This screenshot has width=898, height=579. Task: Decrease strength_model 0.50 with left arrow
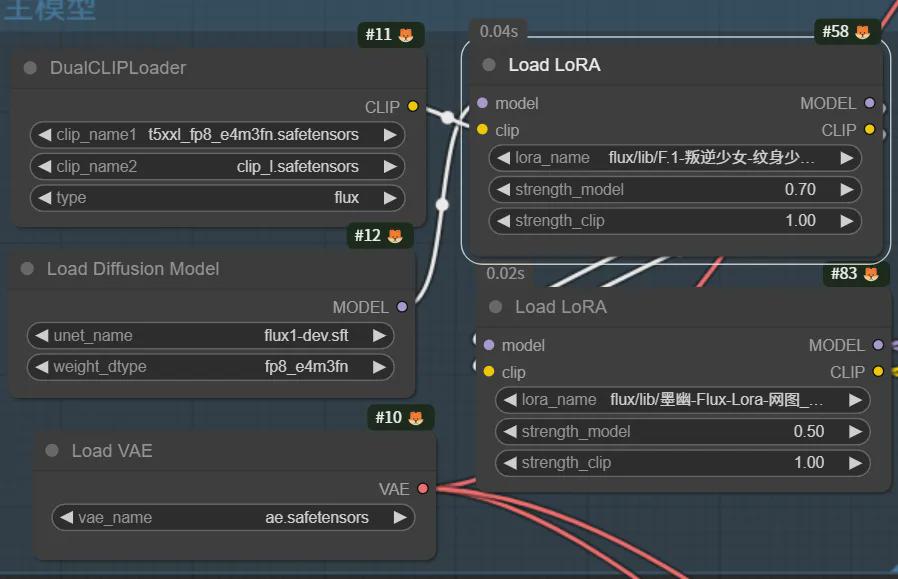click(510, 432)
